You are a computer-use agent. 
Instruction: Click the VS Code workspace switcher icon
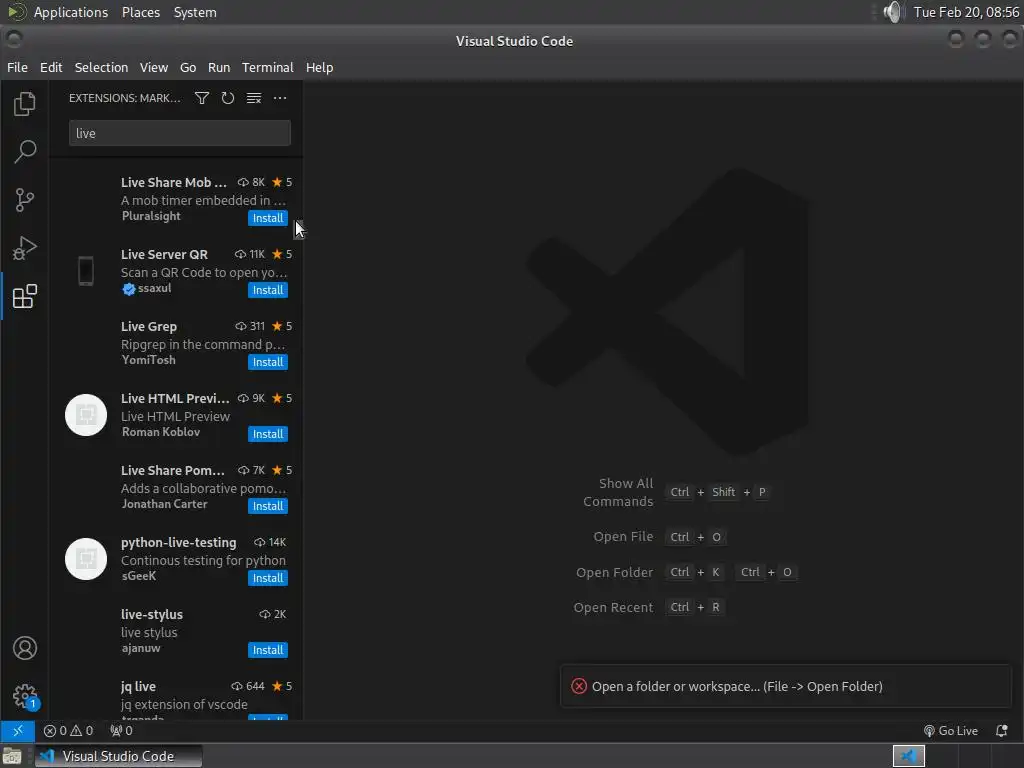tap(908, 756)
